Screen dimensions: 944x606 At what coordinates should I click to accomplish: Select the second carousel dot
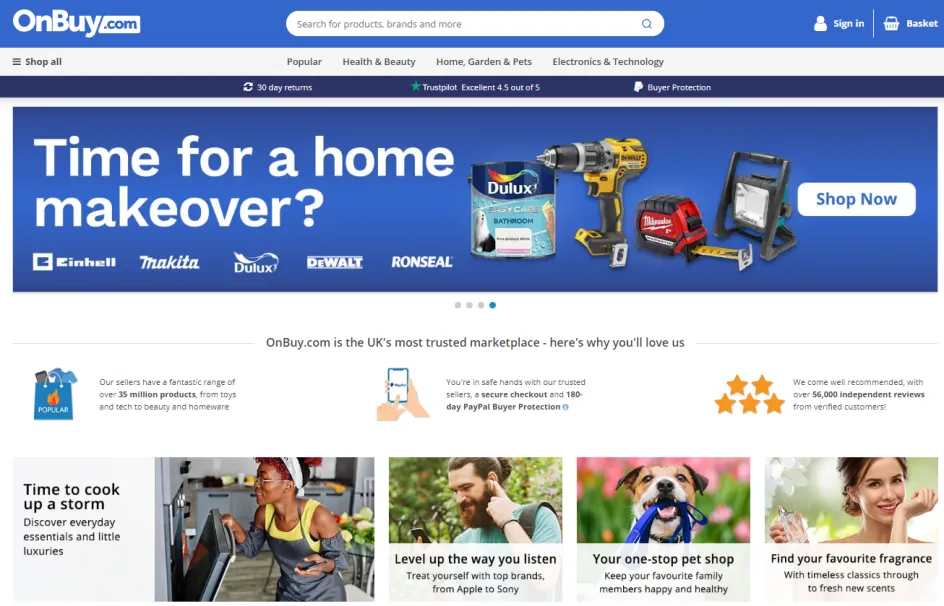point(469,305)
